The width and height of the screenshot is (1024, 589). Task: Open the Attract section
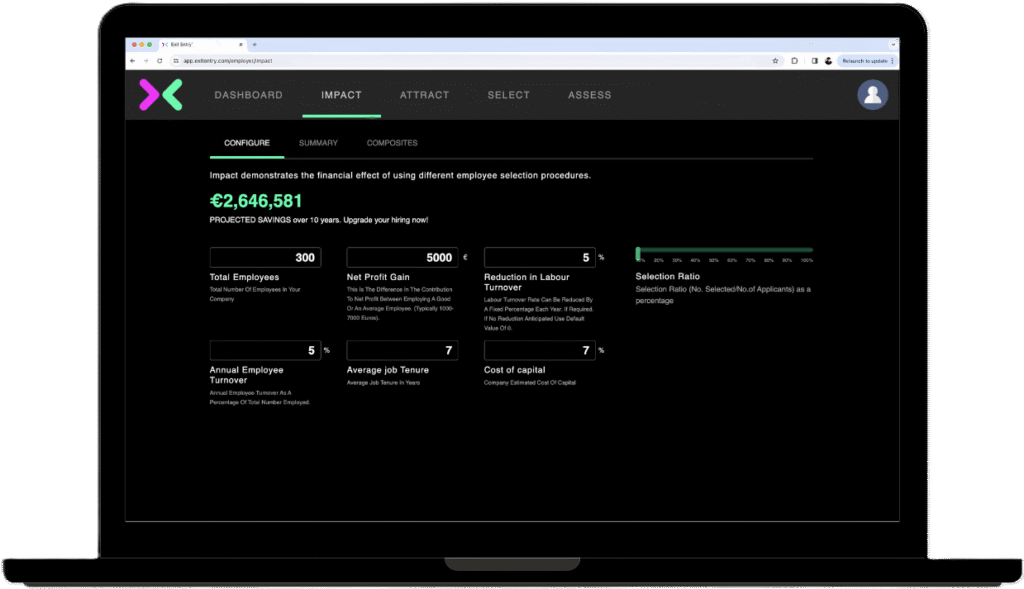tap(424, 95)
